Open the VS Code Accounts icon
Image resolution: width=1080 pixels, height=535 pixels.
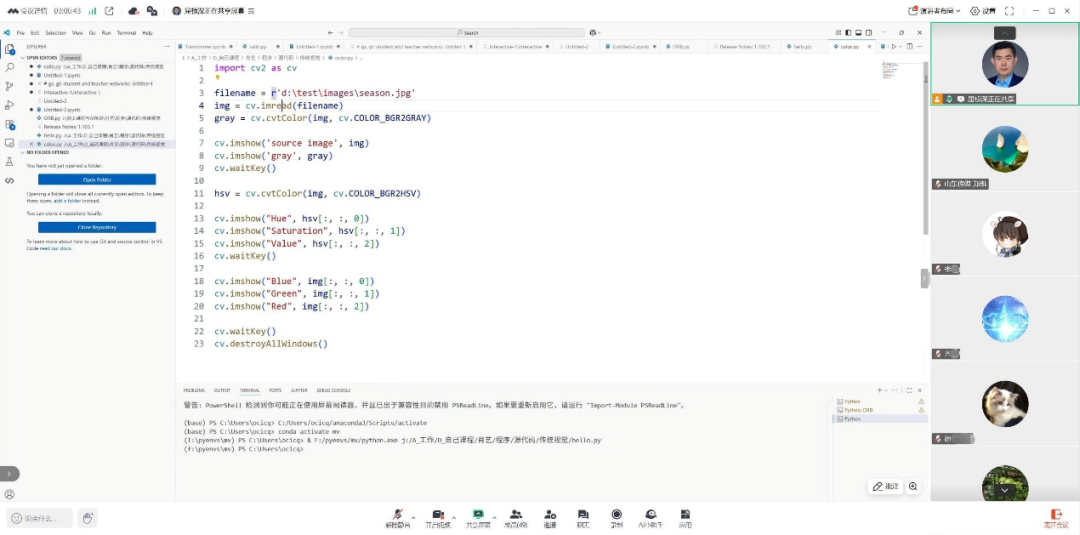(x=10, y=494)
